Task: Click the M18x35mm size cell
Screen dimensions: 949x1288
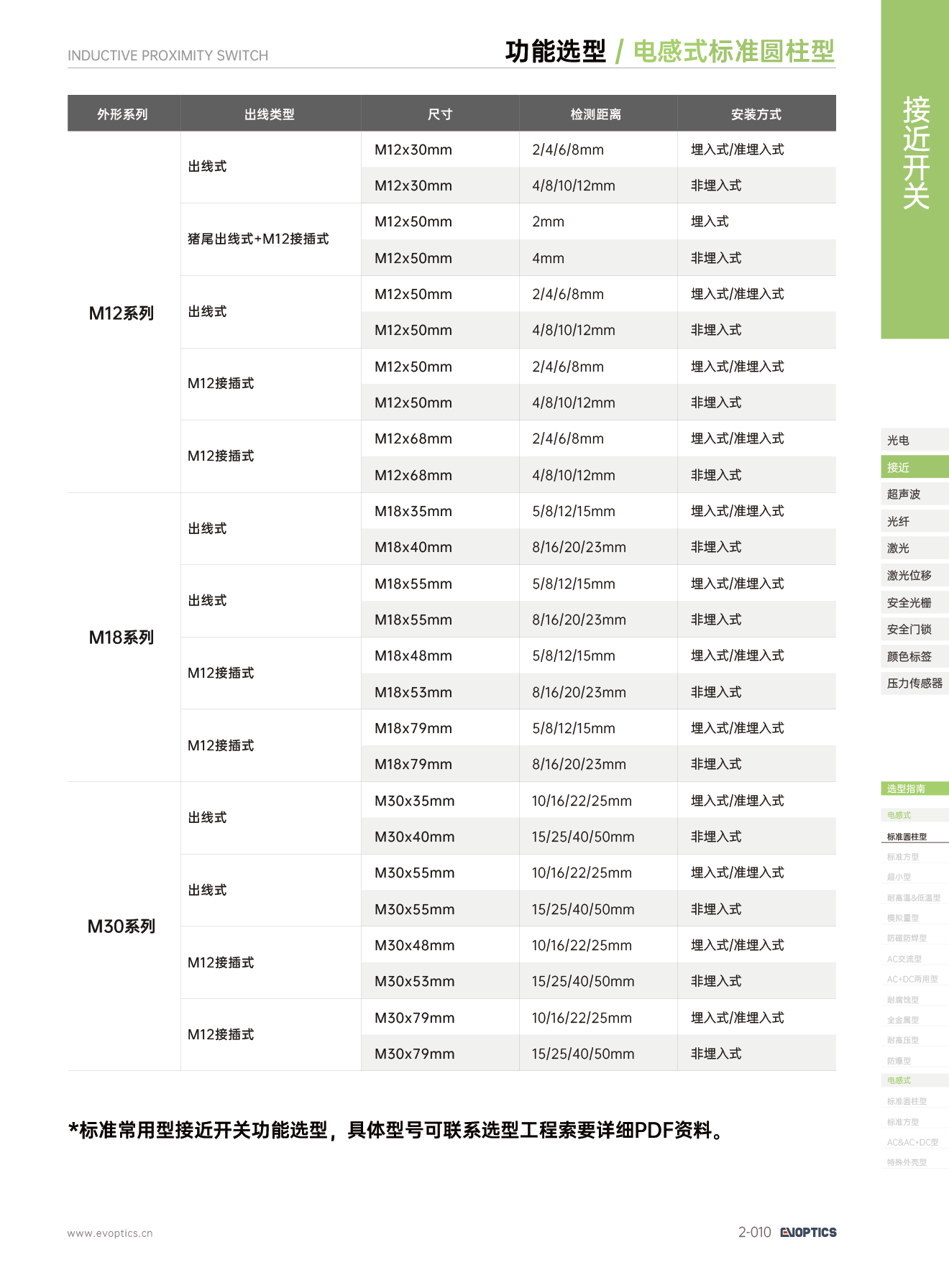Action: pos(440,511)
